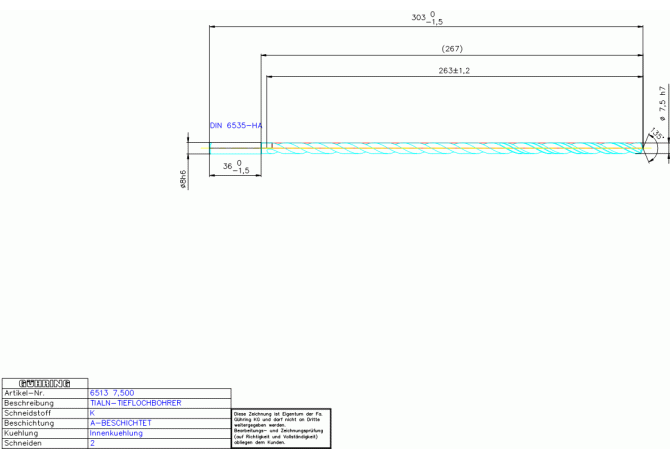
Task: Click the spiral flute section of the drill
Action: 450,148
